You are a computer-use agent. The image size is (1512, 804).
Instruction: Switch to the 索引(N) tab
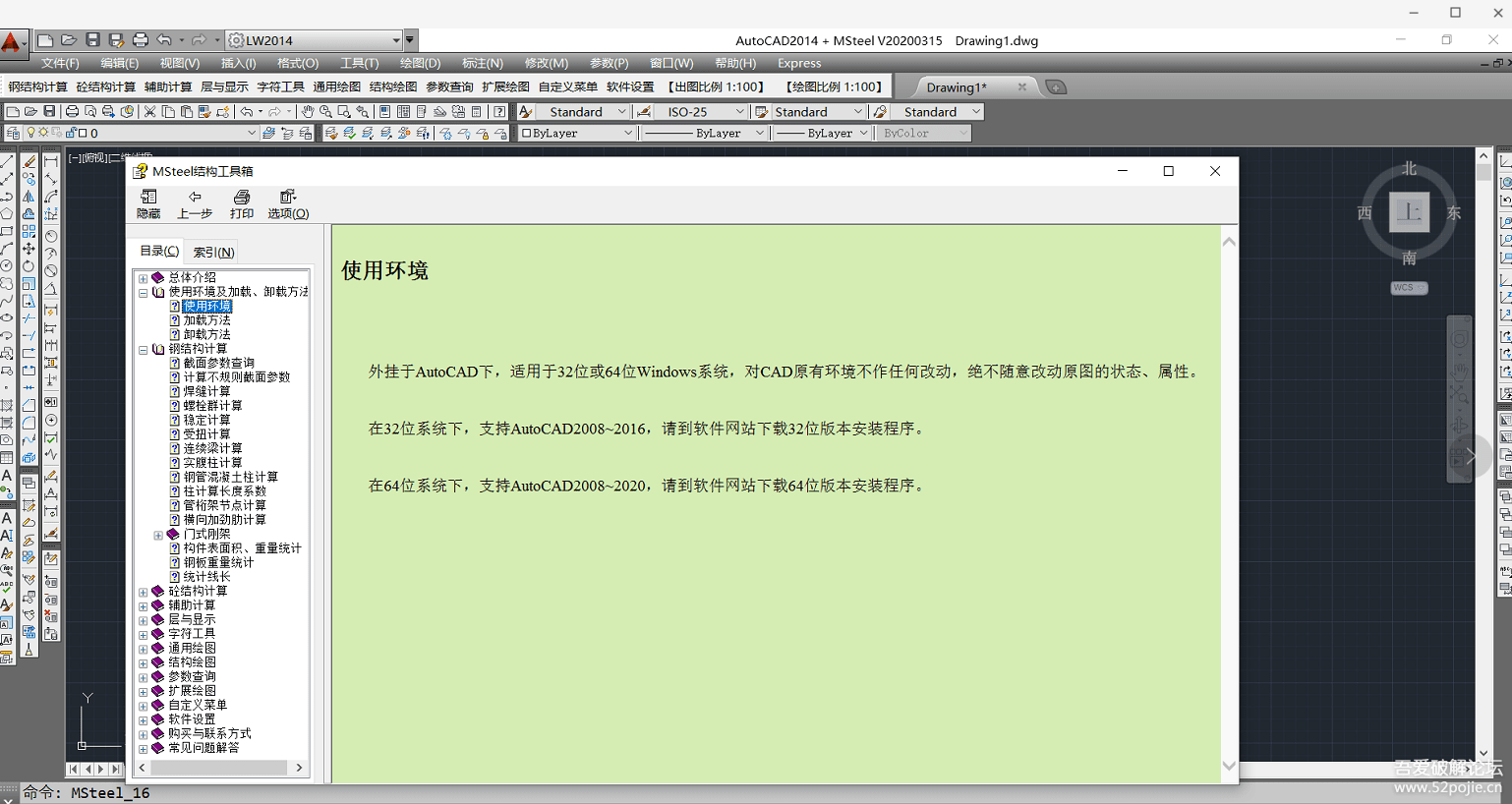pos(213,252)
